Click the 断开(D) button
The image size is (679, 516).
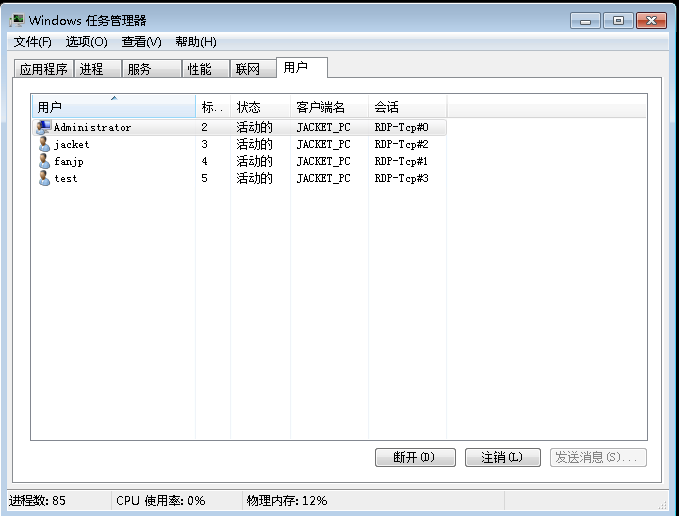coord(415,457)
